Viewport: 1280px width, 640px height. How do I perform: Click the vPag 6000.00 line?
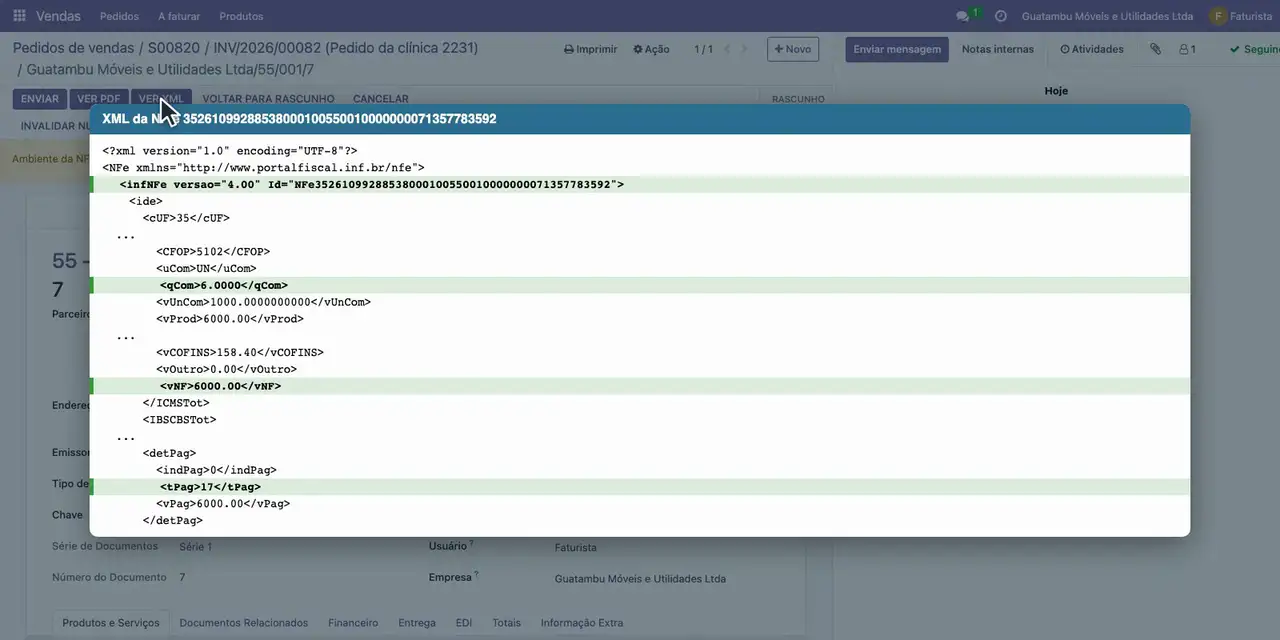pyautogui.click(x=223, y=504)
